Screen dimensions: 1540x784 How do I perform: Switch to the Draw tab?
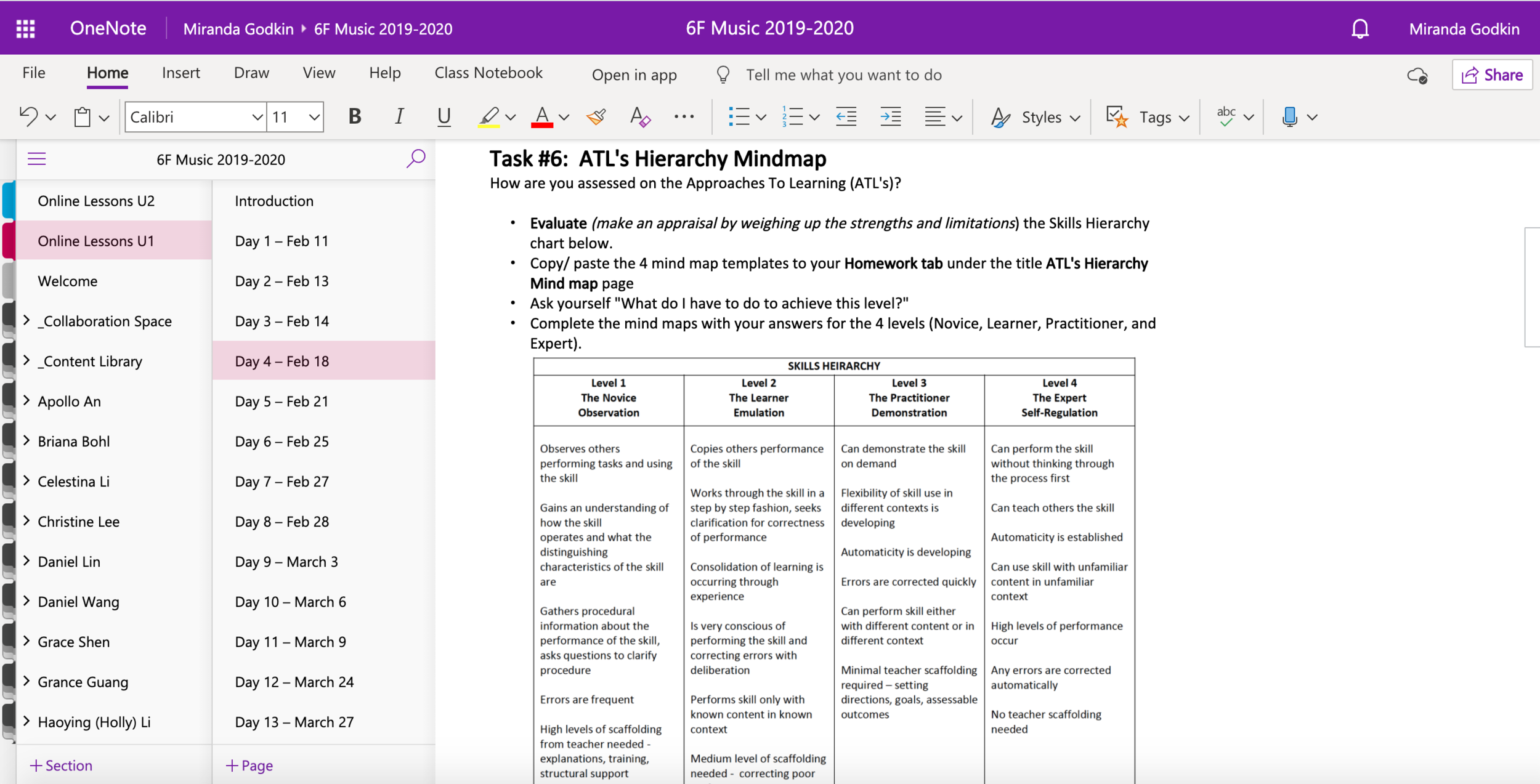click(251, 73)
